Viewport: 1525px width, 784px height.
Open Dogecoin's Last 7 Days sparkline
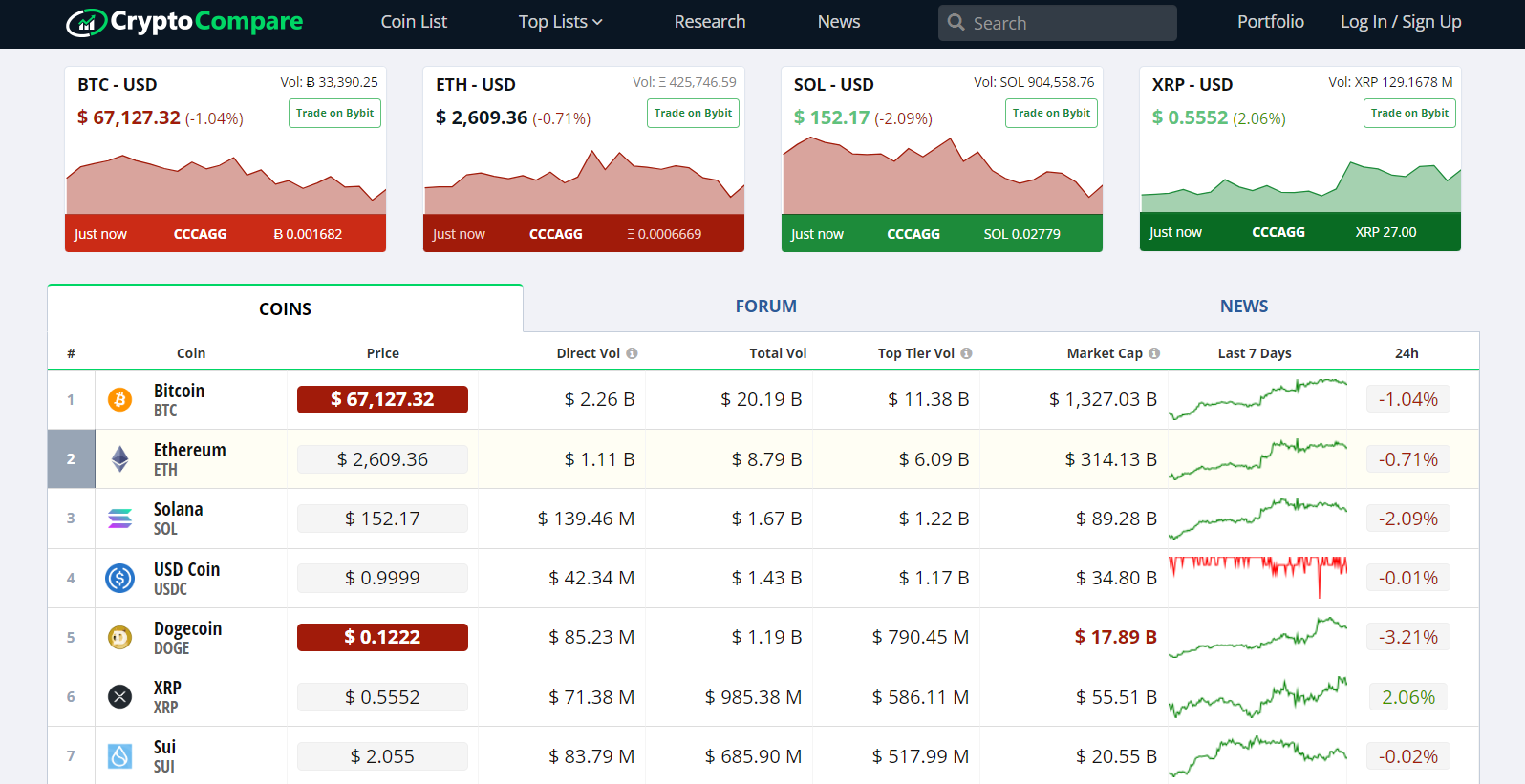(x=1257, y=637)
